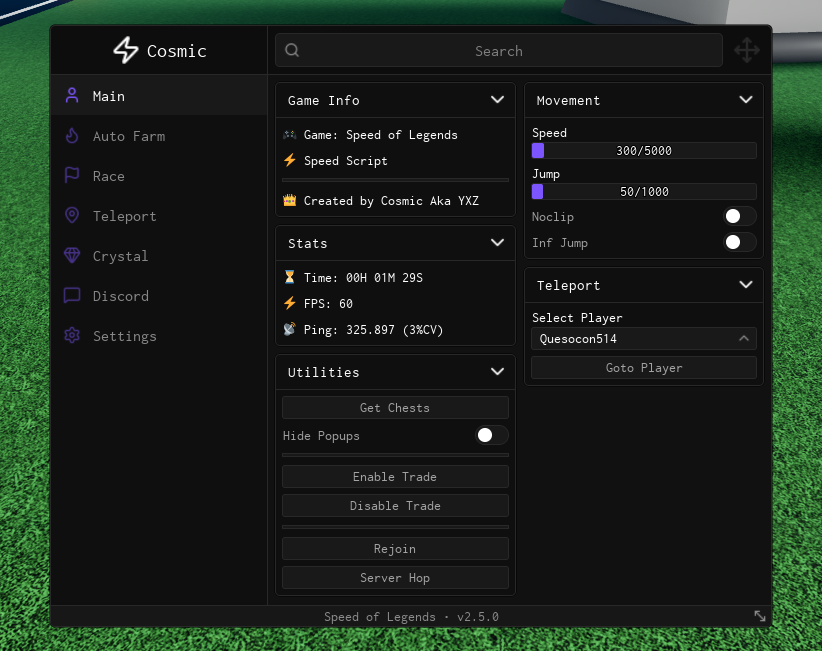Viewport: 822px width, 651px height.
Task: Click the Rejoin button
Action: click(395, 548)
